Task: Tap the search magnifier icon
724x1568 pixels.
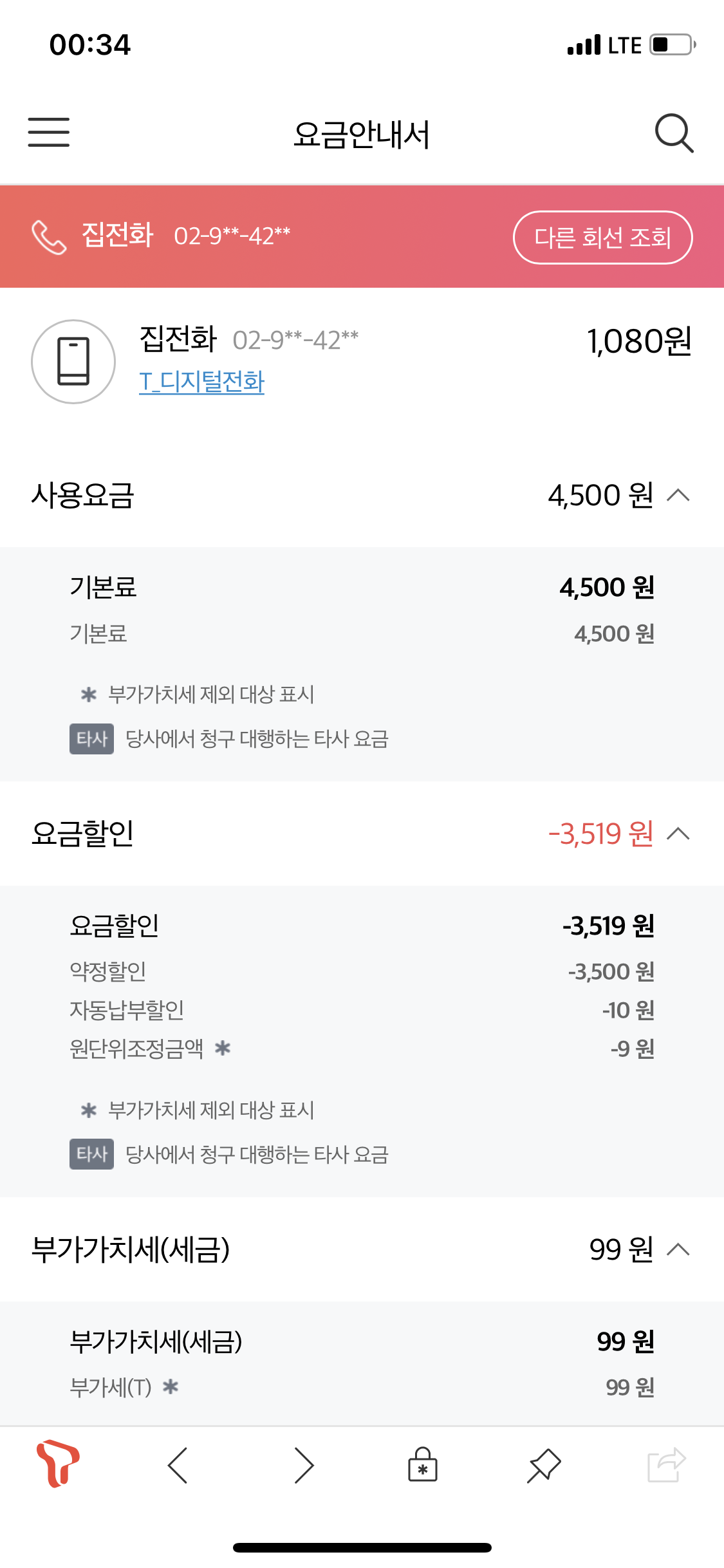Action: coord(674,133)
